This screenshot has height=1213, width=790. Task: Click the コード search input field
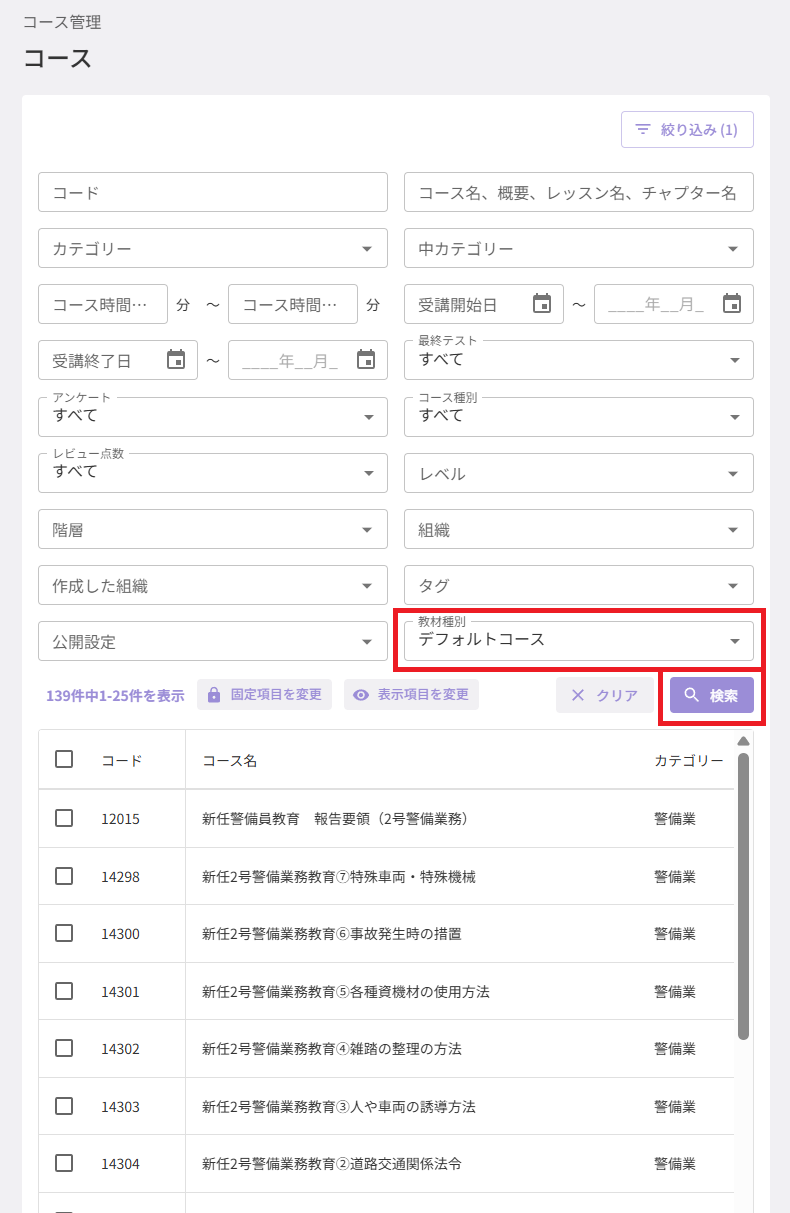[x=213, y=192]
